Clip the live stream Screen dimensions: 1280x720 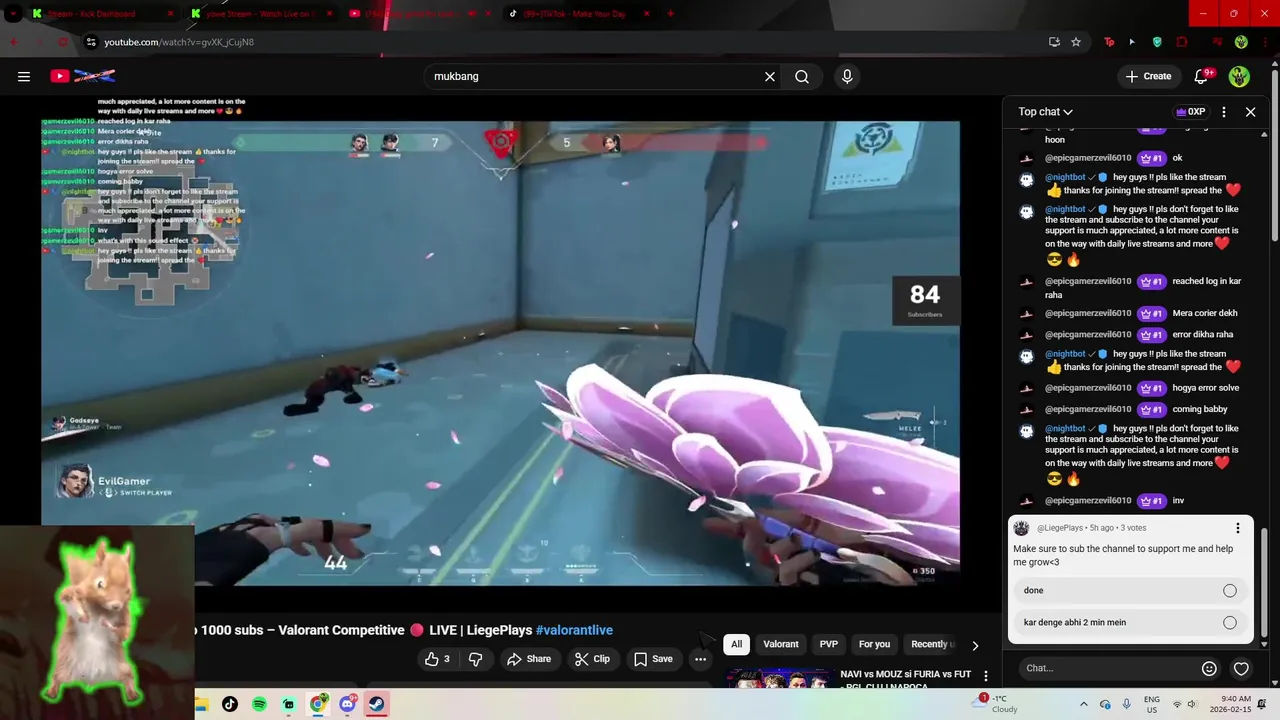[x=592, y=659]
